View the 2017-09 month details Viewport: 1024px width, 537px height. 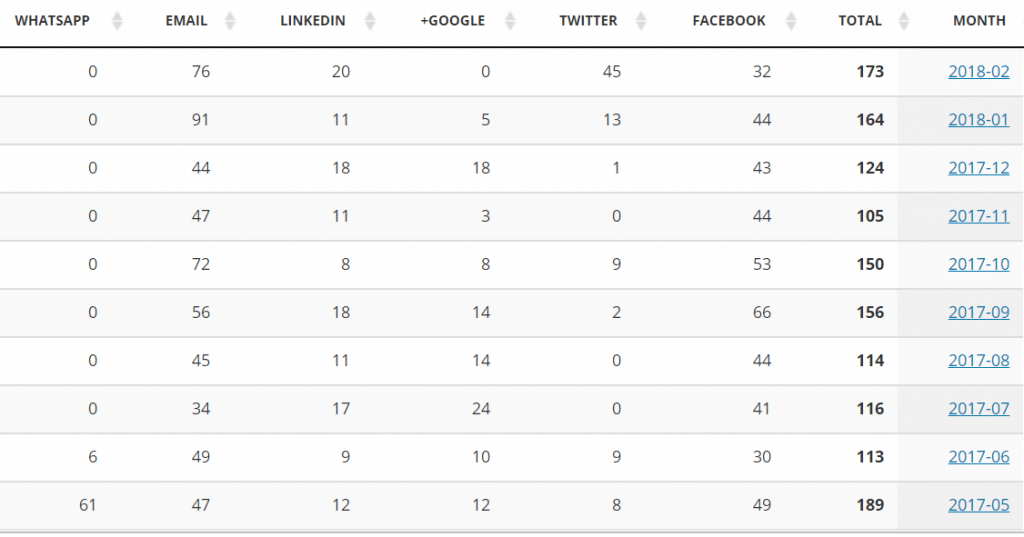point(978,312)
